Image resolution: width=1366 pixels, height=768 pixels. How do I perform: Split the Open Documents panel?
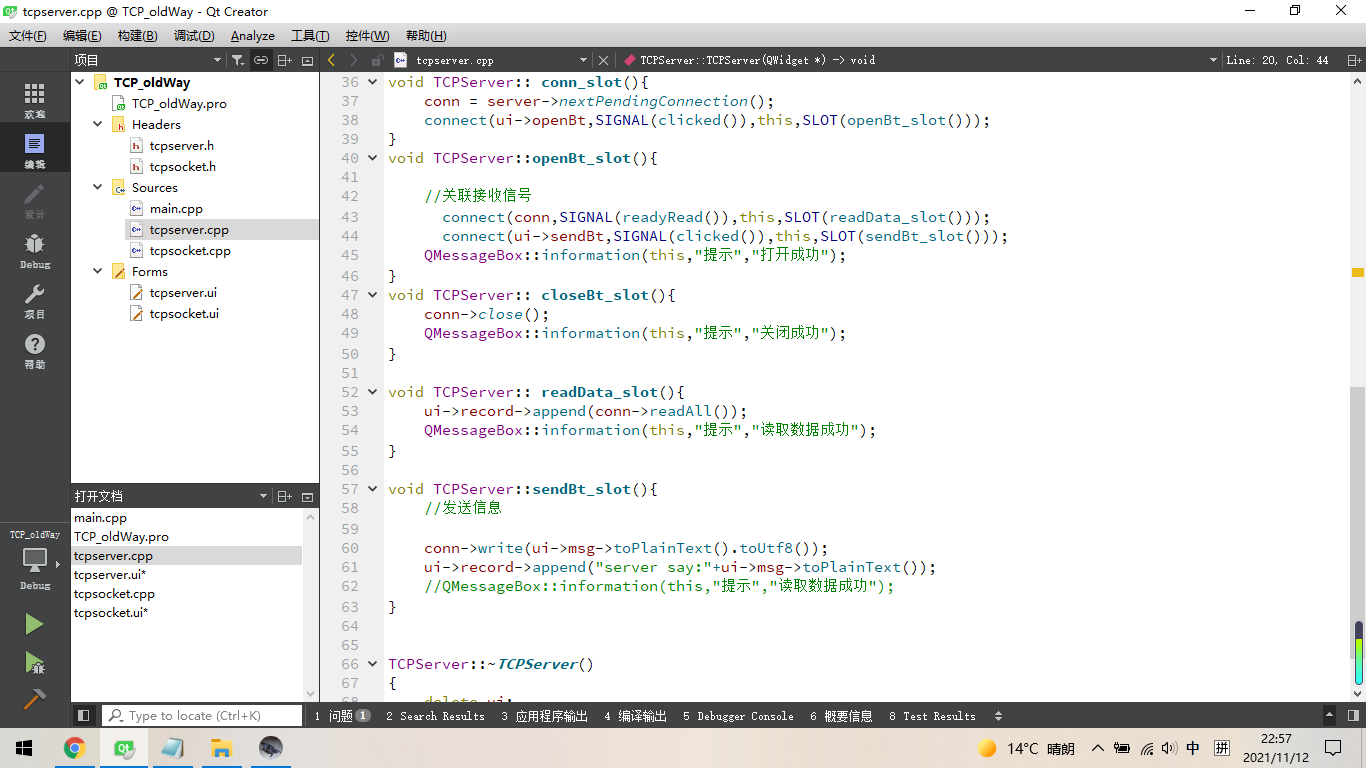(284, 496)
